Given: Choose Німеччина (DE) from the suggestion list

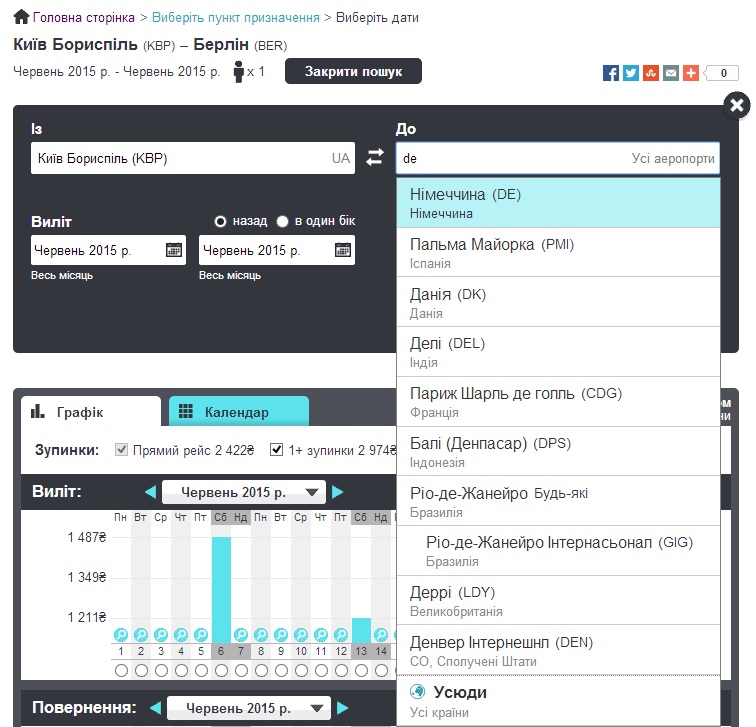Looking at the screenshot, I should tap(558, 203).
